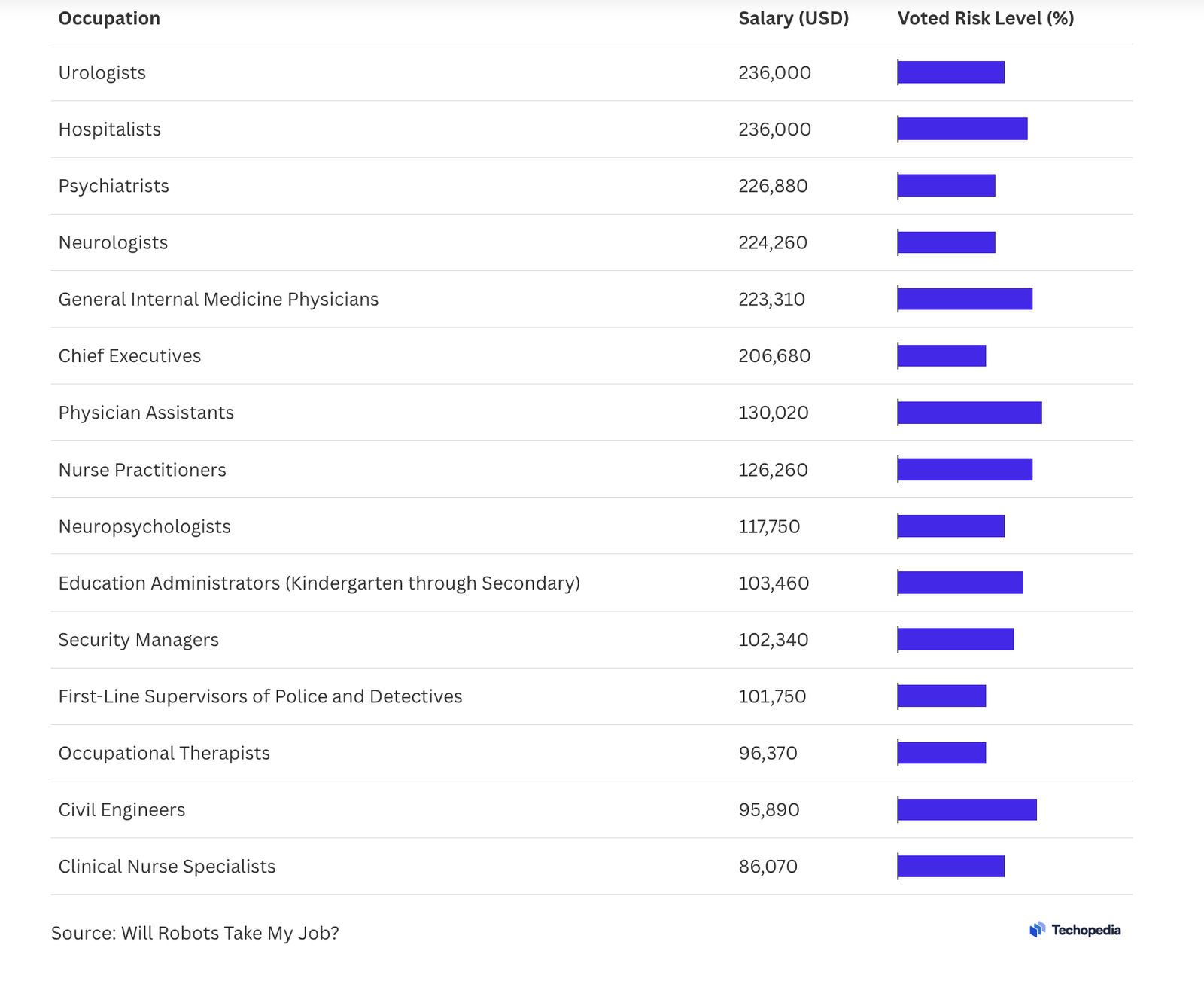Click the Psychiatrists risk level bar
Image resolution: width=1204 pixels, height=981 pixels.
coord(947,185)
